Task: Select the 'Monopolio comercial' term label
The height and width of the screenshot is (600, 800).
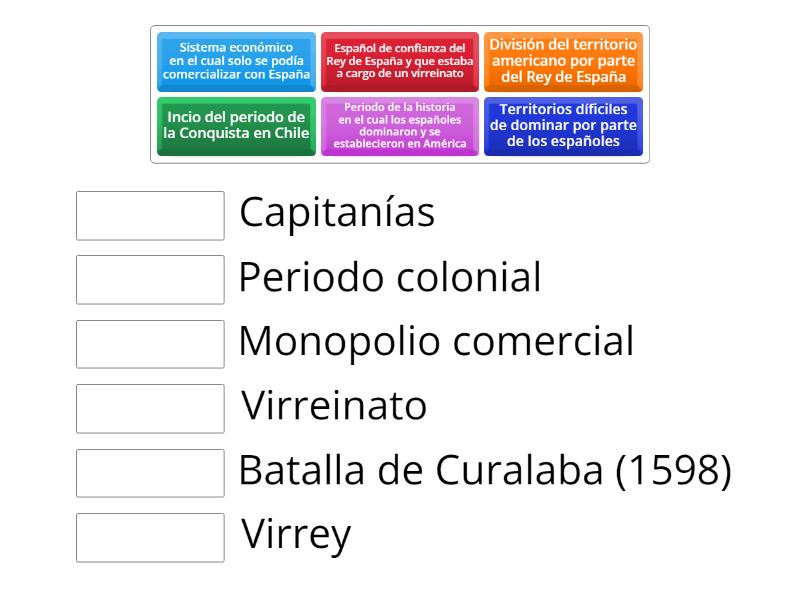Action: tap(436, 342)
